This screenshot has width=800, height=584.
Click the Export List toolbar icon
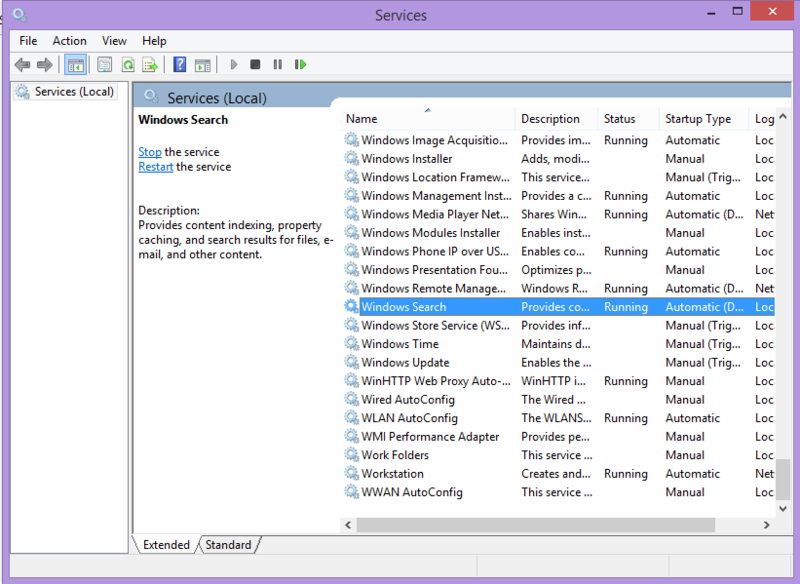[x=151, y=65]
